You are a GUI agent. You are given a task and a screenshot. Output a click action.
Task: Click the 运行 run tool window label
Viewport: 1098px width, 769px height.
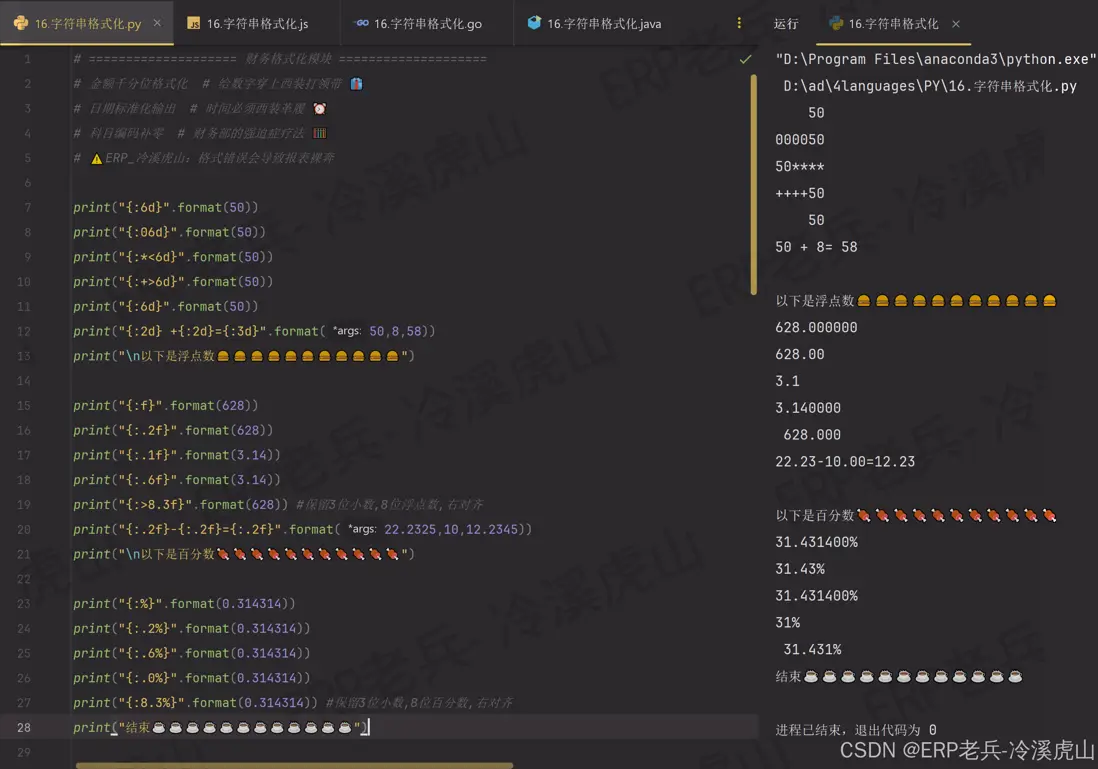coord(786,24)
